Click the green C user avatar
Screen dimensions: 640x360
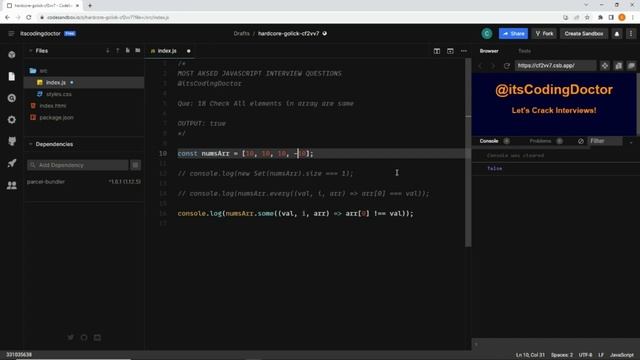point(487,34)
